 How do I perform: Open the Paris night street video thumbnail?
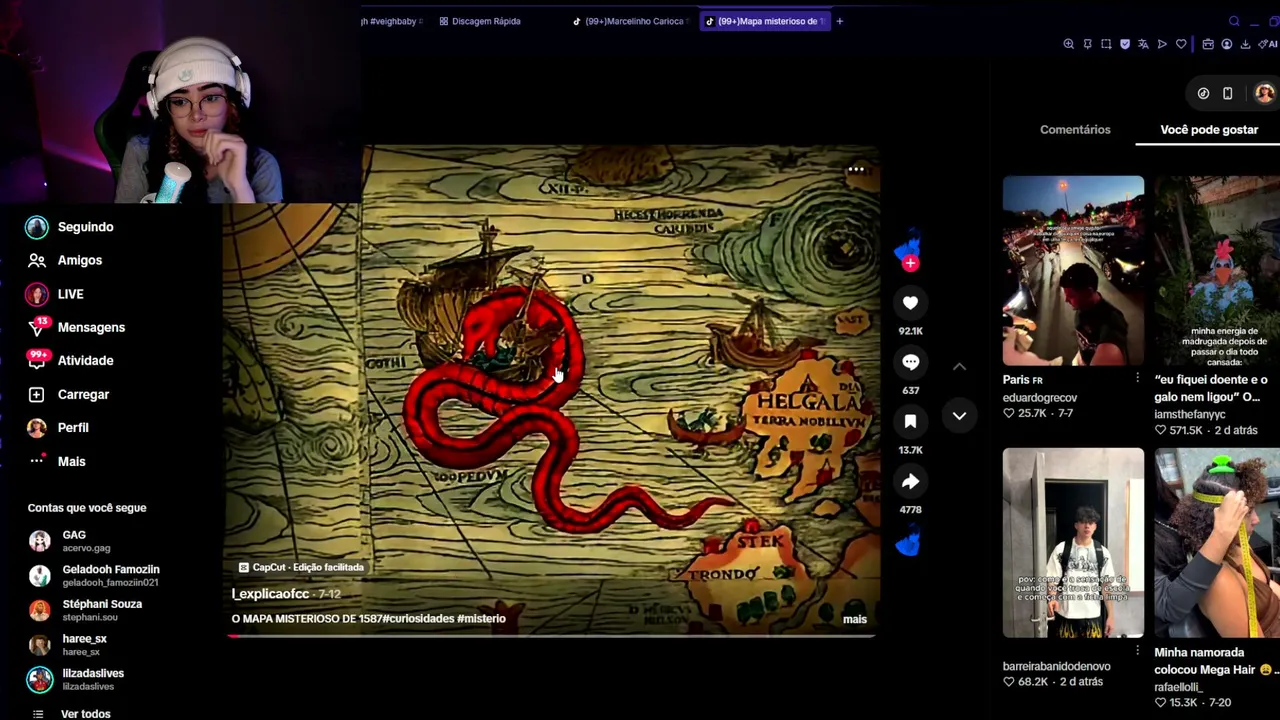(1073, 271)
